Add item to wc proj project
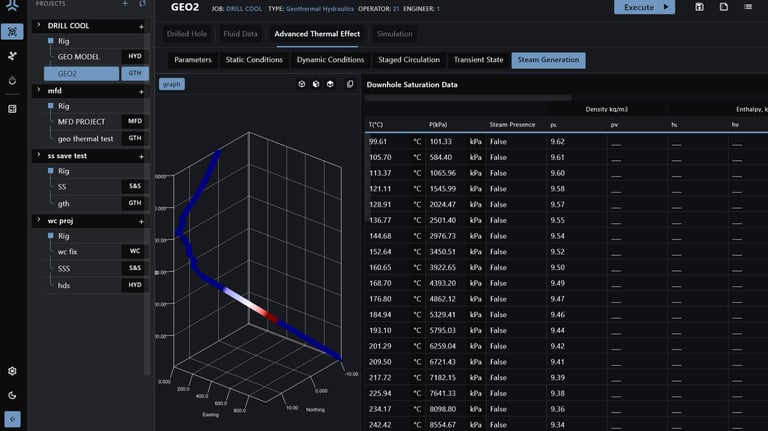 (141, 222)
